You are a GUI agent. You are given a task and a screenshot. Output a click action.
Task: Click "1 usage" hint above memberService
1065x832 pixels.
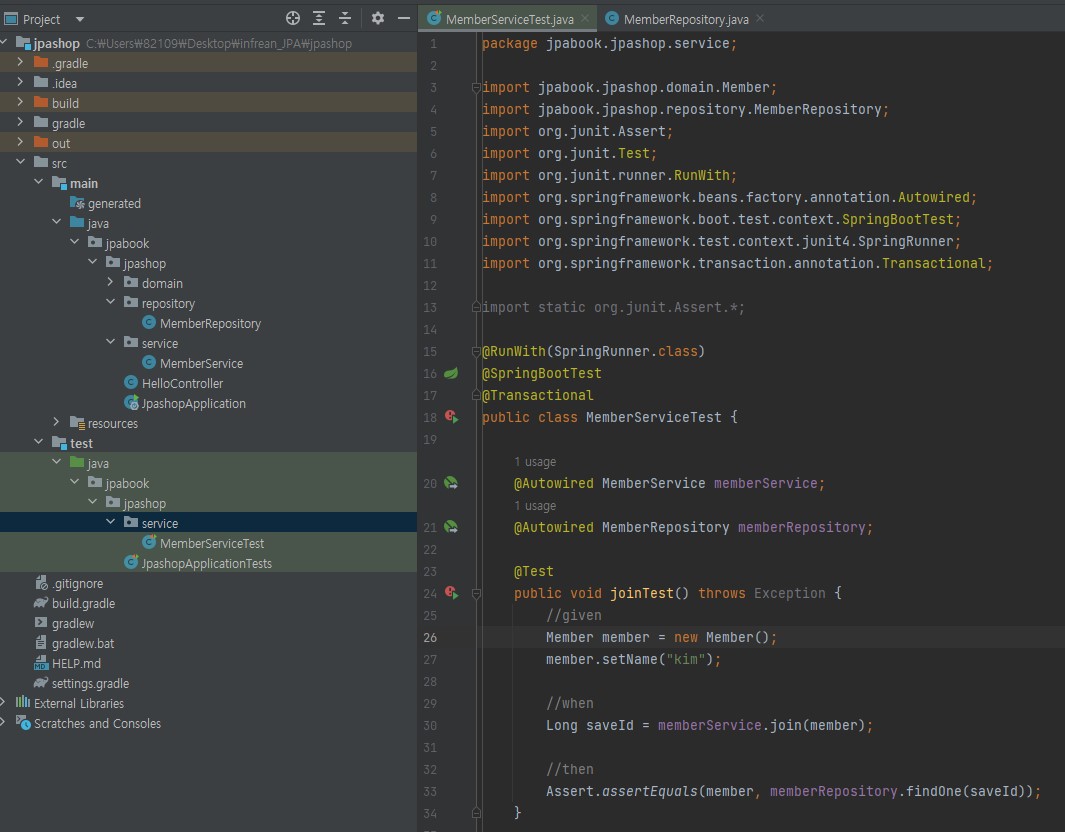(535, 462)
